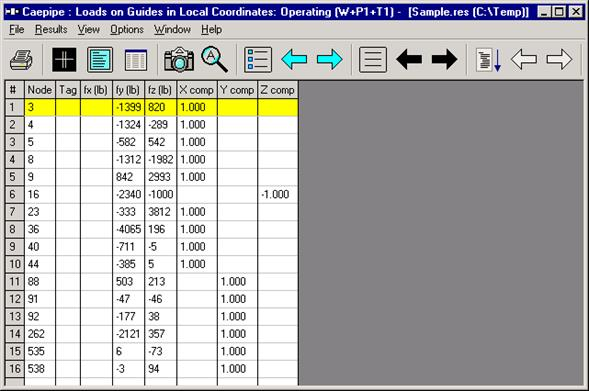Go to next result with cyan right arrow
This screenshot has width=589, height=391.
(329, 59)
